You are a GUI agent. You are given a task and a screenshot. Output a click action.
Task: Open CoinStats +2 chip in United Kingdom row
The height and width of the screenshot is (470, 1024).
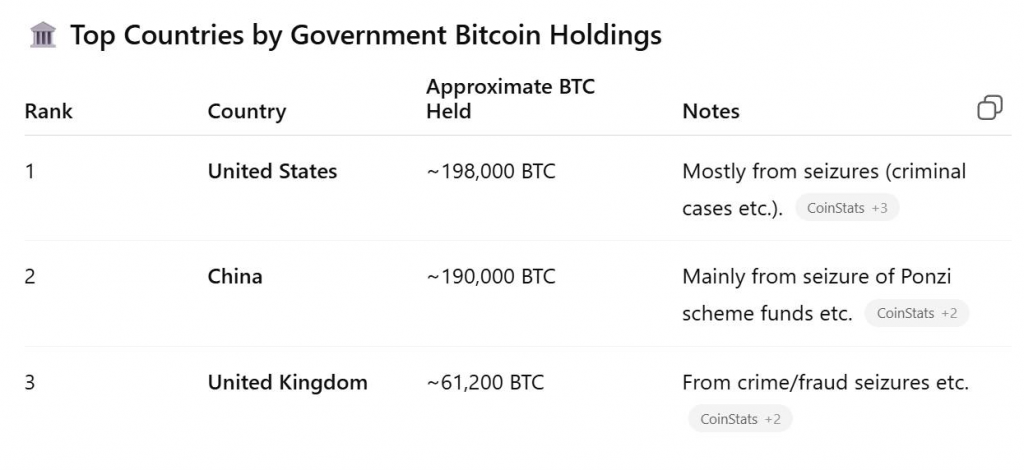(x=740, y=419)
